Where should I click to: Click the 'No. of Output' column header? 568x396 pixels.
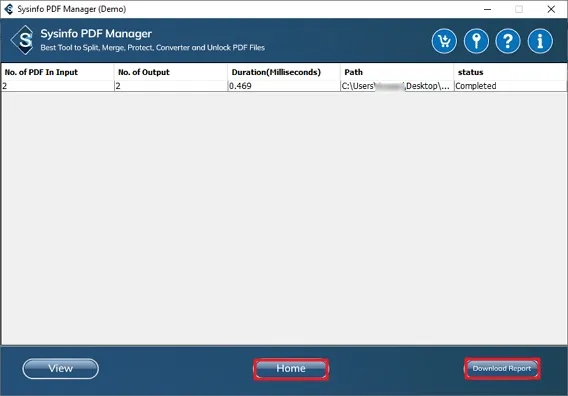click(171, 72)
